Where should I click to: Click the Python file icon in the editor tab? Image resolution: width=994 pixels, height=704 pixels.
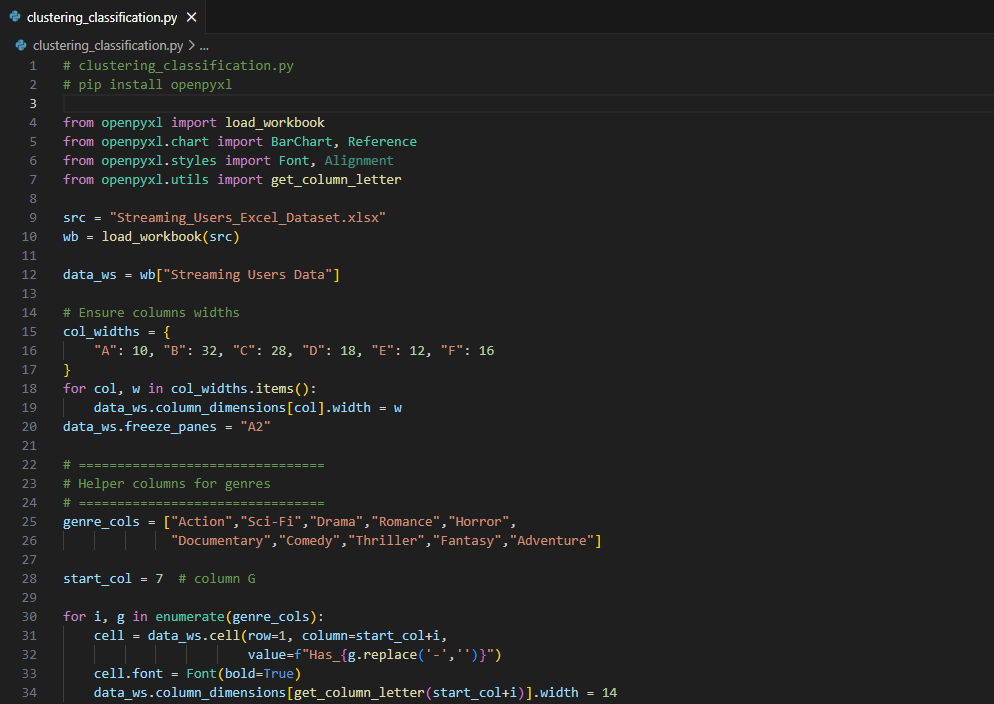coord(15,17)
